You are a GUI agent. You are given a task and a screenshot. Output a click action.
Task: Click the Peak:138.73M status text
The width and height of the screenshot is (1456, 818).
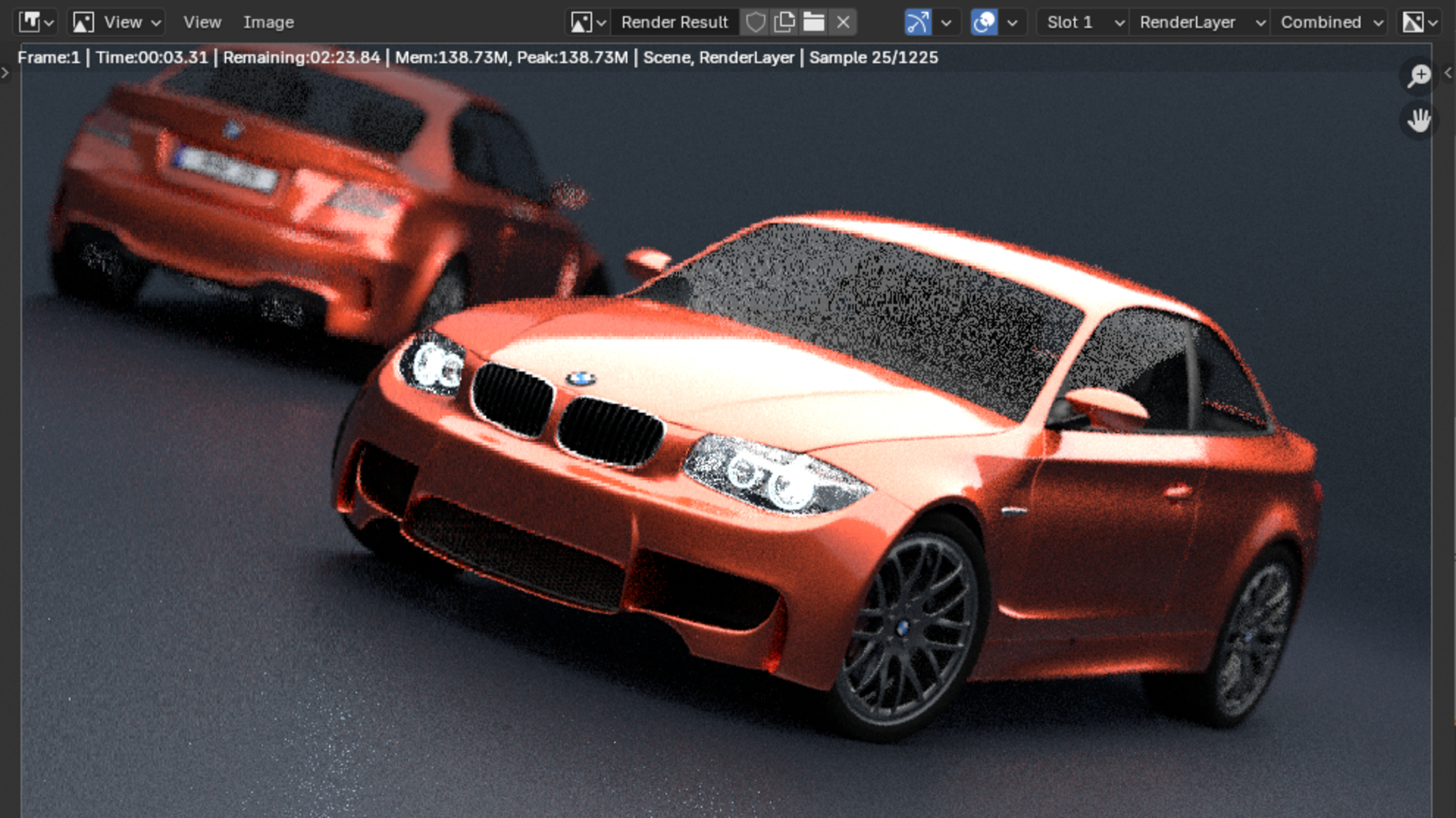pos(572,58)
